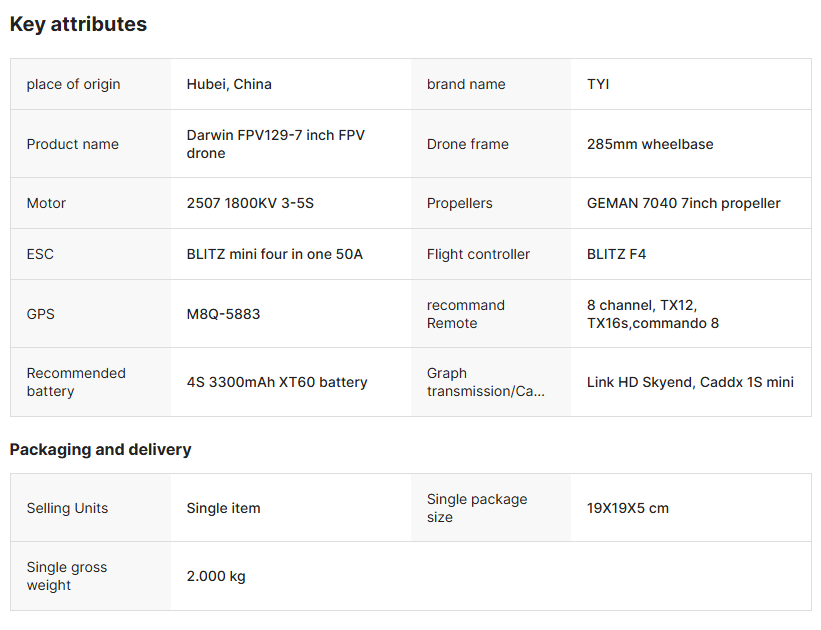
Task: Select the Hubei, China origin value
Action: (x=229, y=84)
